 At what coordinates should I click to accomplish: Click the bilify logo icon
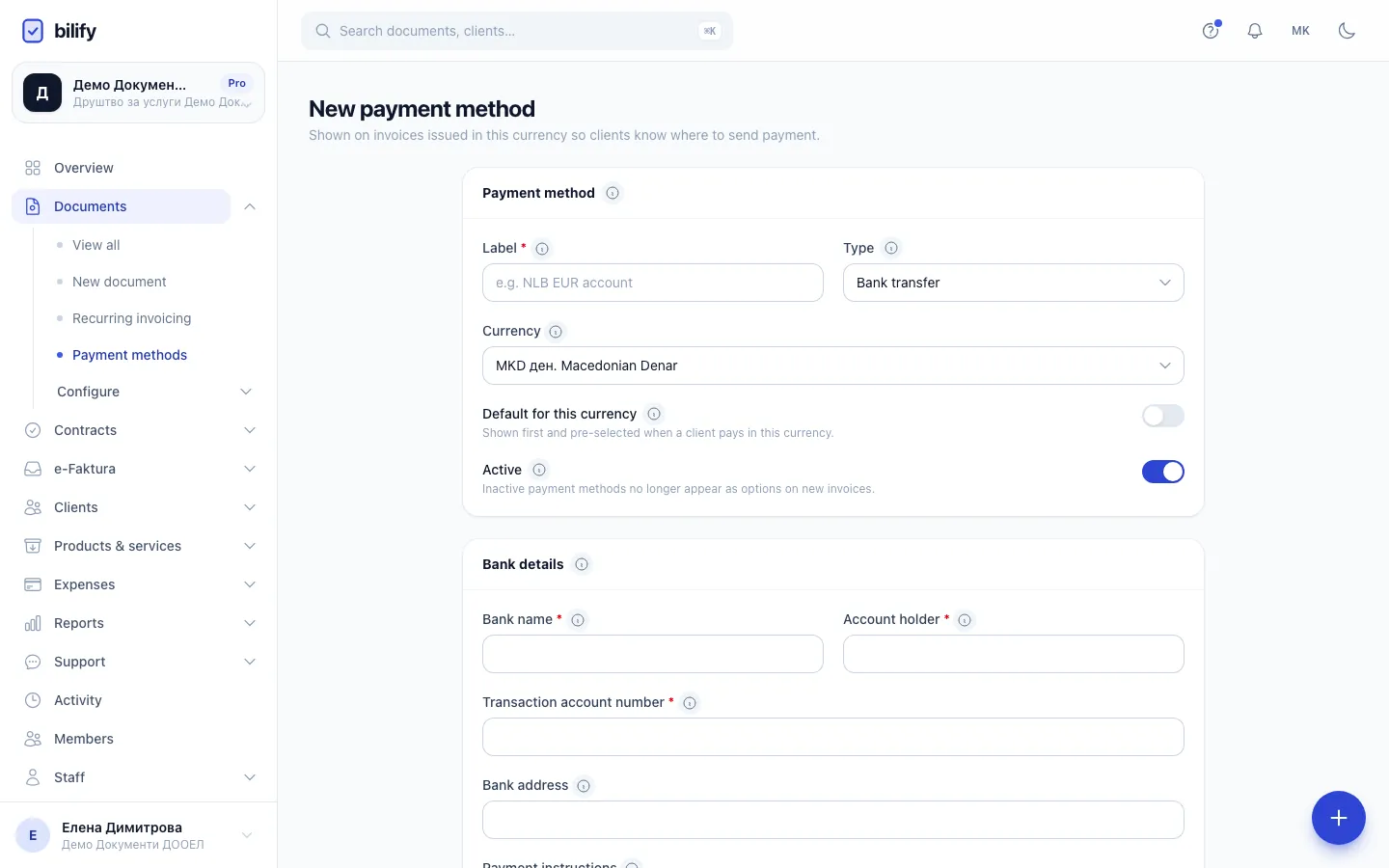(33, 31)
